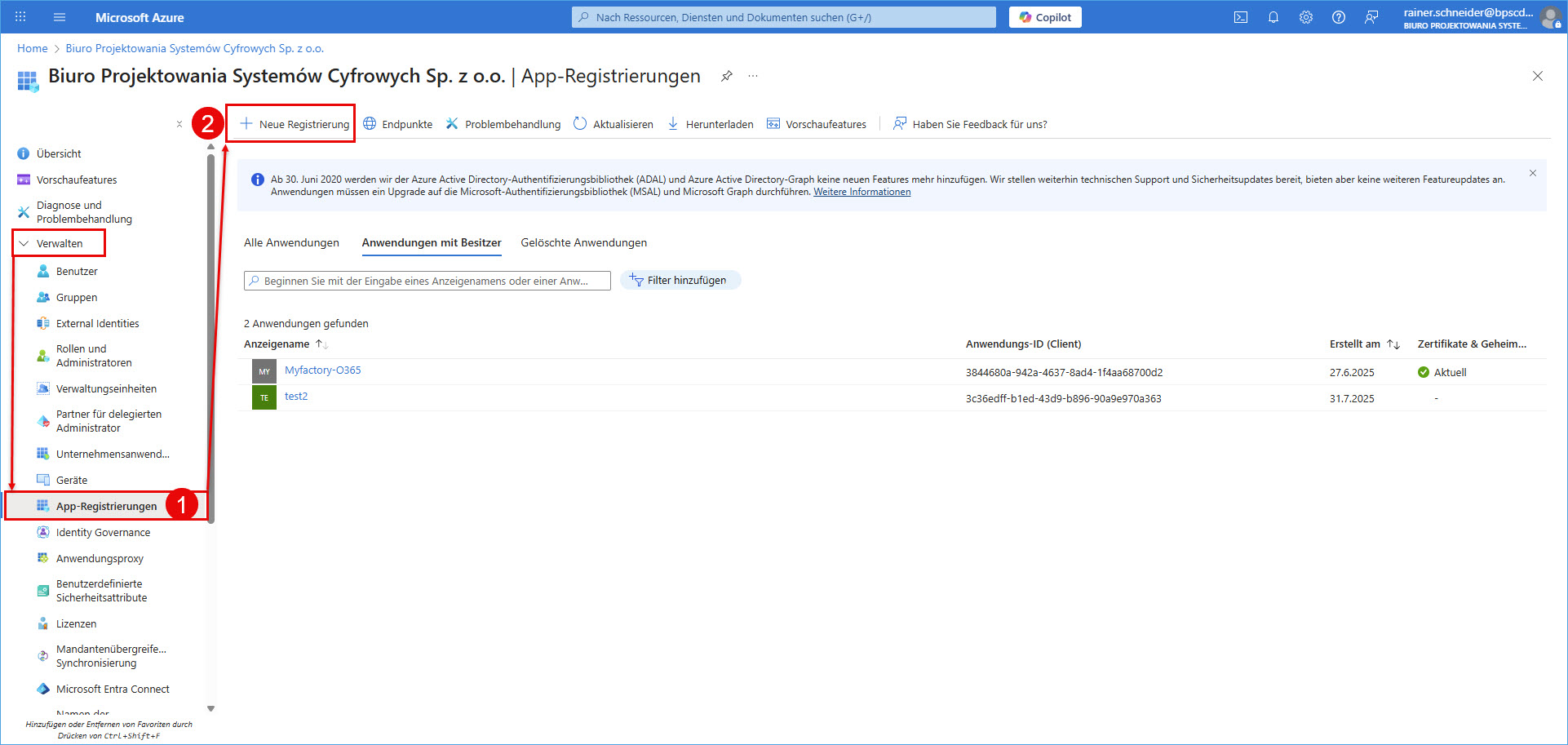Switch to the Gelöschte Anwendungen tab
Image resolution: width=1568 pixels, height=745 pixels.
(584, 242)
